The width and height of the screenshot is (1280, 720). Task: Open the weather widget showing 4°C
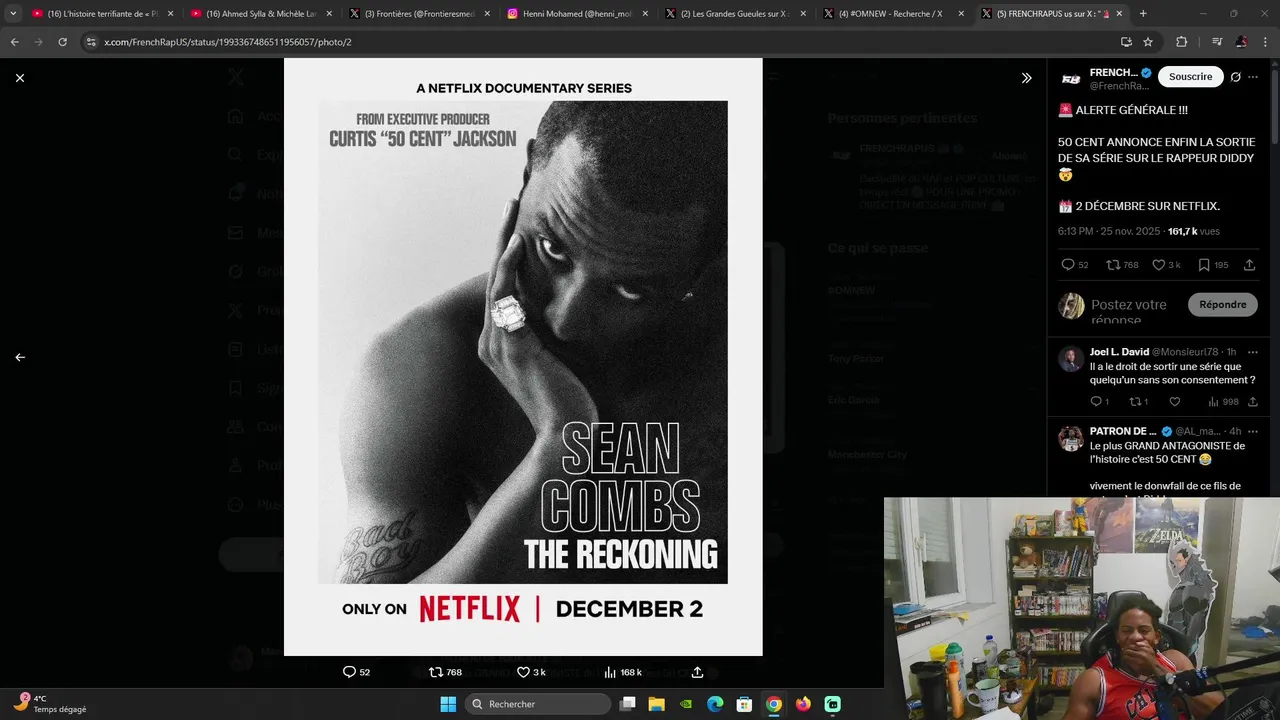point(50,704)
